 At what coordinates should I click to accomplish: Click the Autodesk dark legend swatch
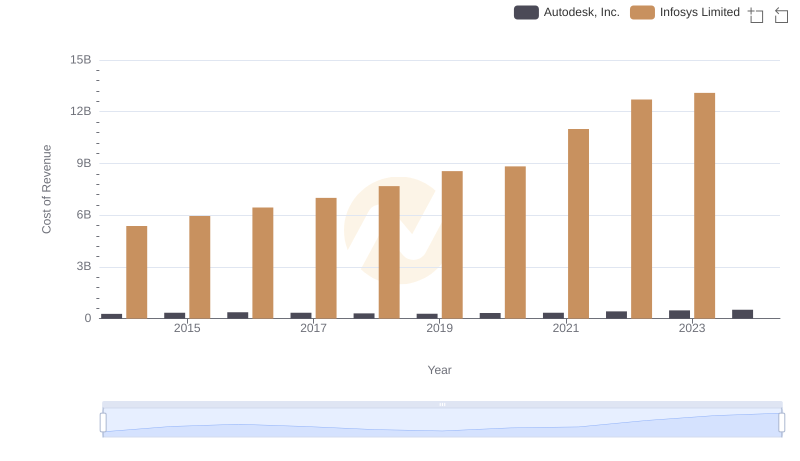(x=526, y=12)
